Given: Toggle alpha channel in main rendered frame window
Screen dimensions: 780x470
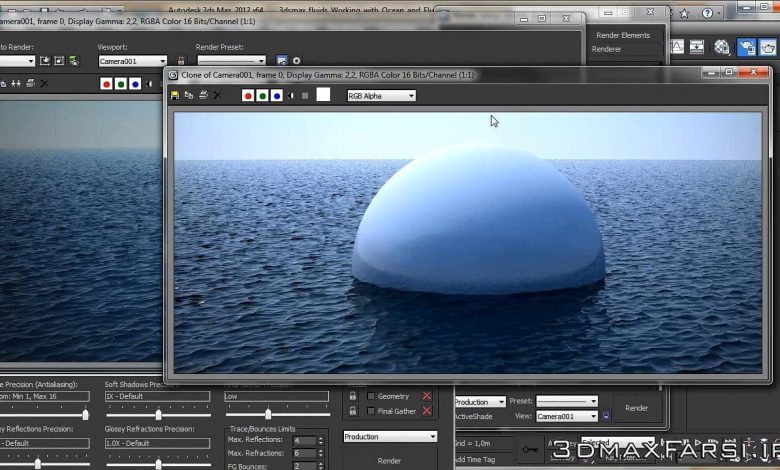Looking at the screenshot, I should point(149,84).
